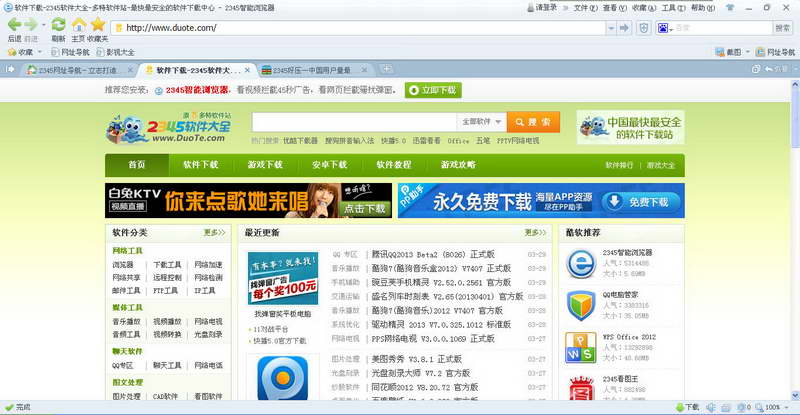This screenshot has height=415, width=800.
Task: Open the 影视大全 bookmark
Action: point(115,52)
